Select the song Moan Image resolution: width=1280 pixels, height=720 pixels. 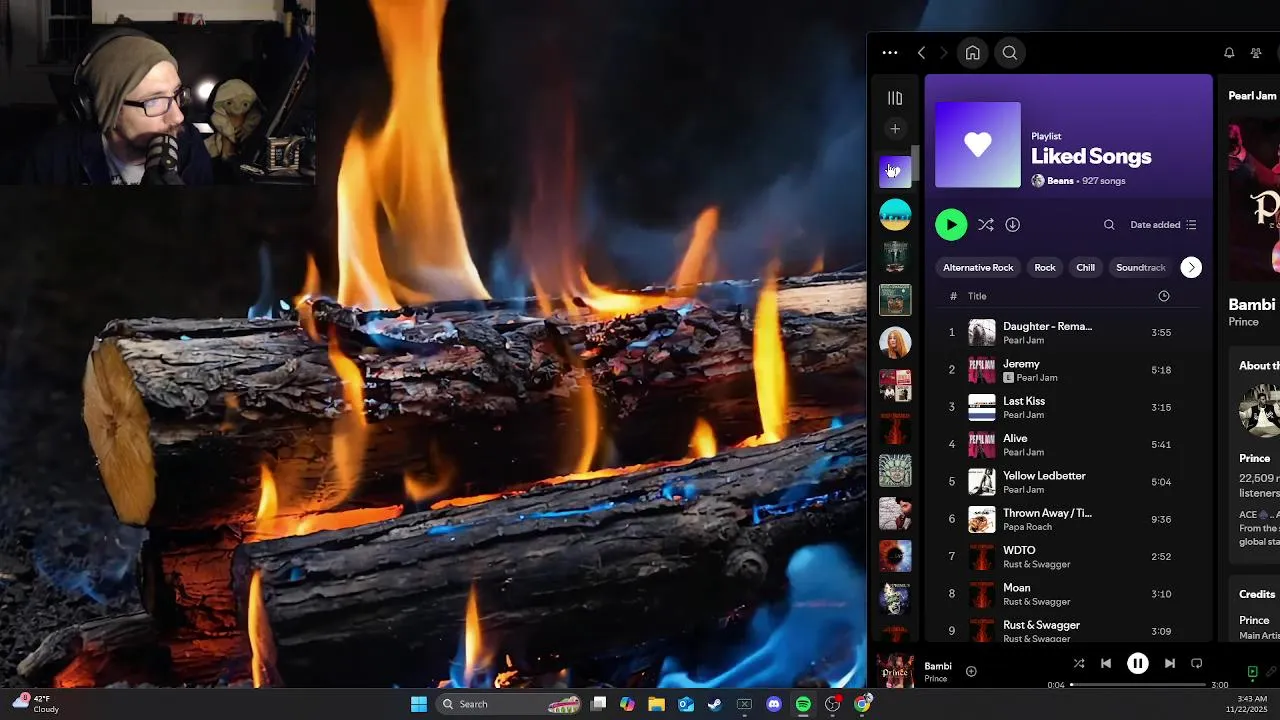coord(1069,594)
